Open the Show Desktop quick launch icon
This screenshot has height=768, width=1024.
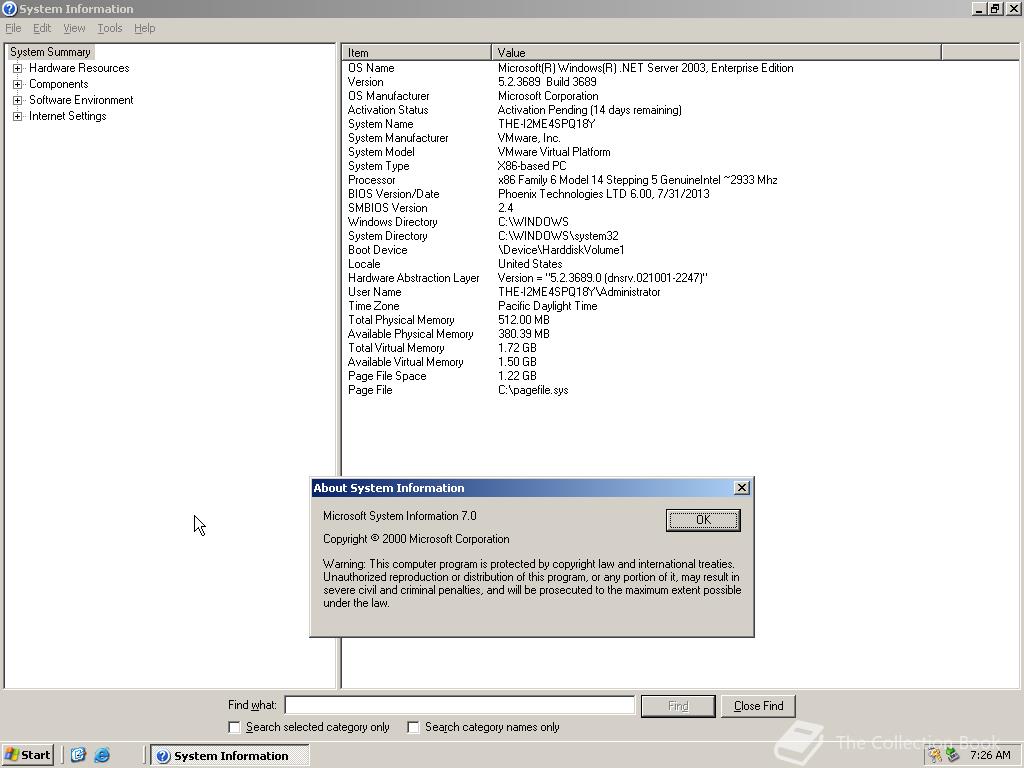click(x=78, y=755)
